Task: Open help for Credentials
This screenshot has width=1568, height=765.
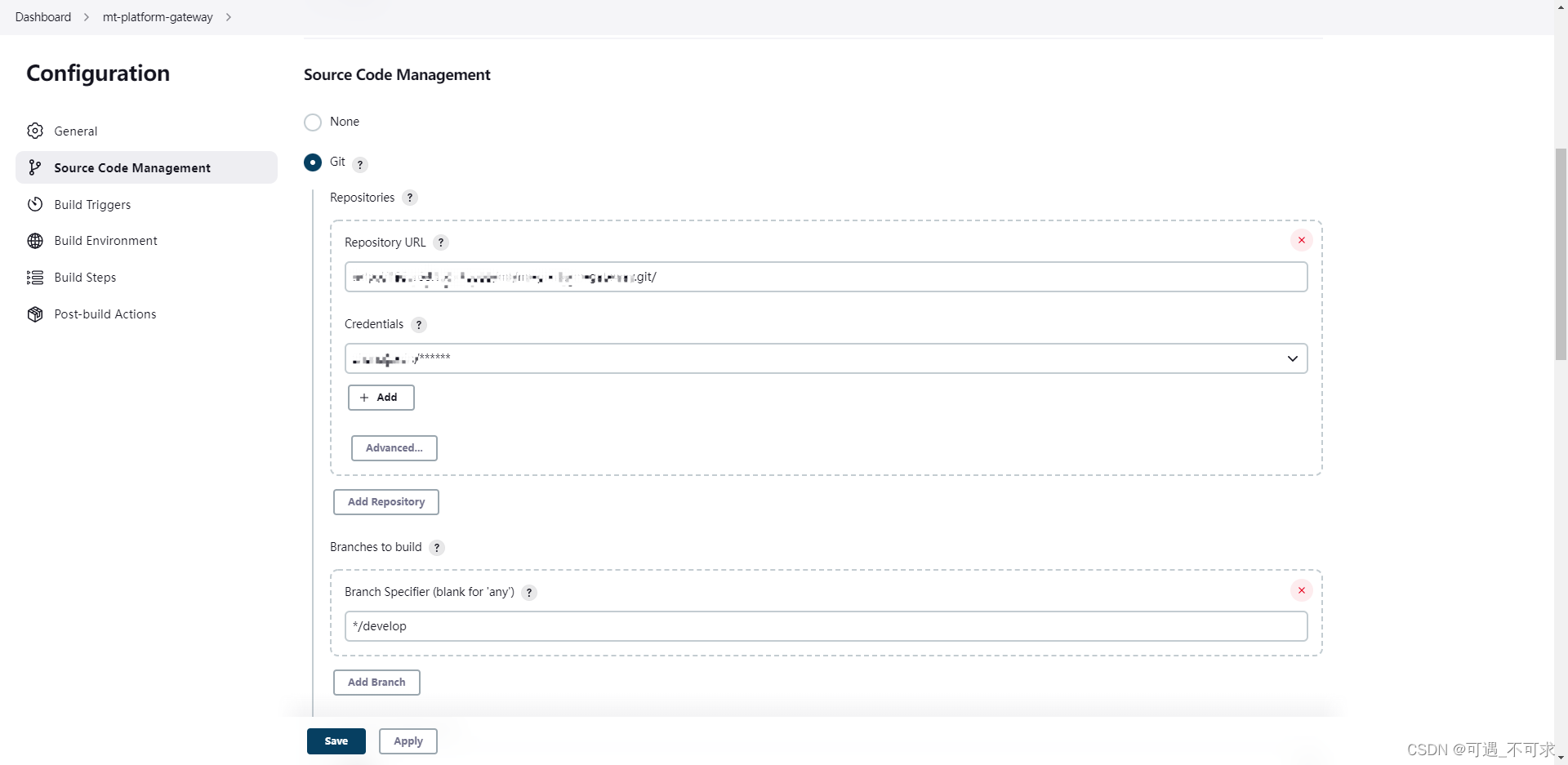Action: pos(419,325)
